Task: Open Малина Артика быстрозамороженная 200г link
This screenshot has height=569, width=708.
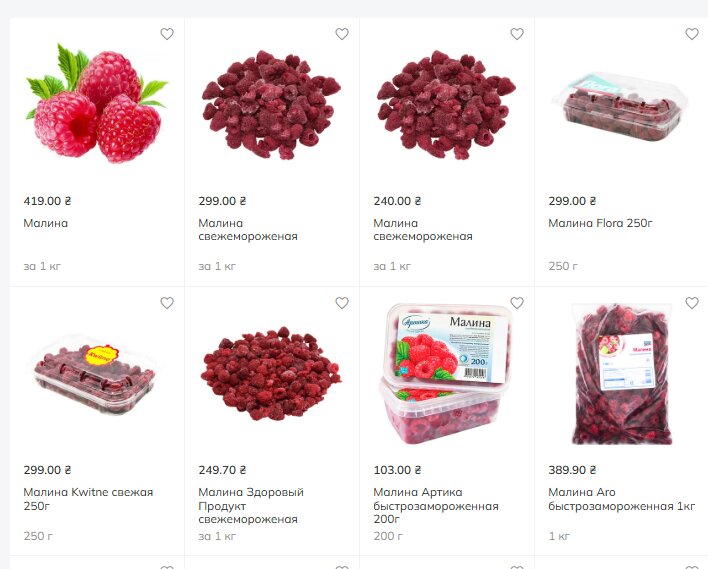Action: 436,506
